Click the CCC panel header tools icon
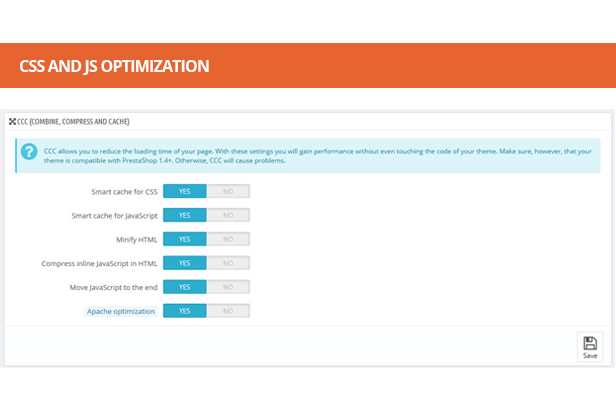Image resolution: width=616 pixels, height=412 pixels. (12, 121)
